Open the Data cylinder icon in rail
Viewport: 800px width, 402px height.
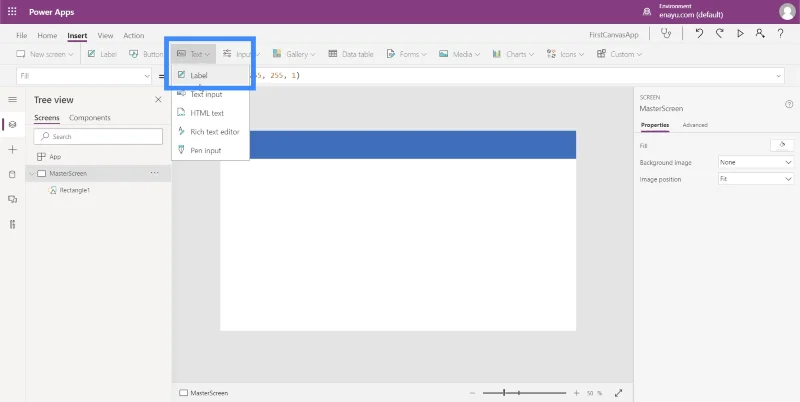(x=13, y=174)
